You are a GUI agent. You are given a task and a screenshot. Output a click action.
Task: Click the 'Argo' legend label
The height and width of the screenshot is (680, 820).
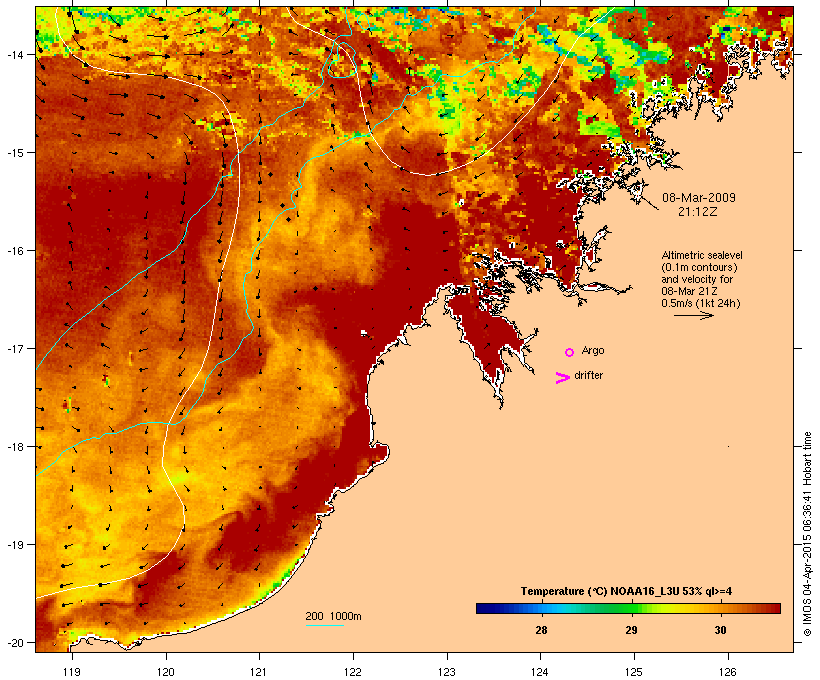(x=593, y=350)
